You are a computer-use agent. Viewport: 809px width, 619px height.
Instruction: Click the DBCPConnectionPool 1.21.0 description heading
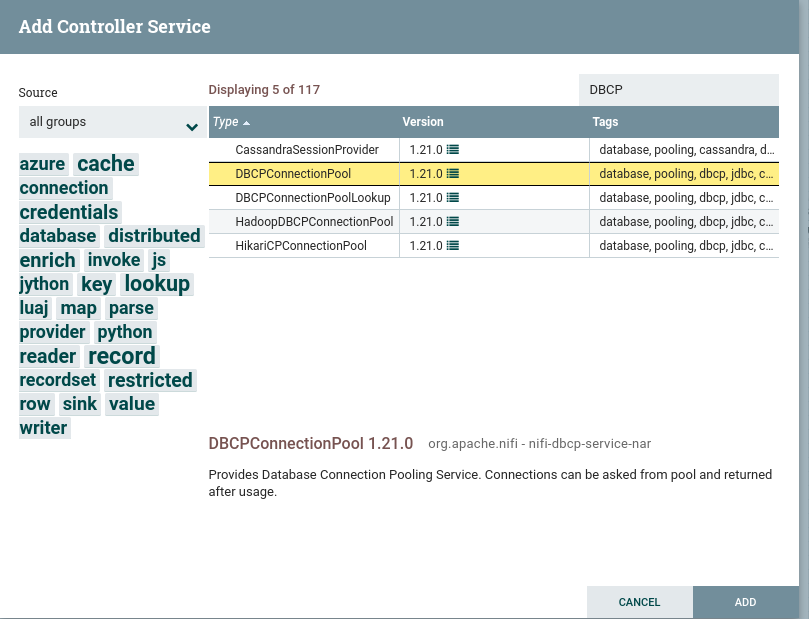pyautogui.click(x=311, y=444)
